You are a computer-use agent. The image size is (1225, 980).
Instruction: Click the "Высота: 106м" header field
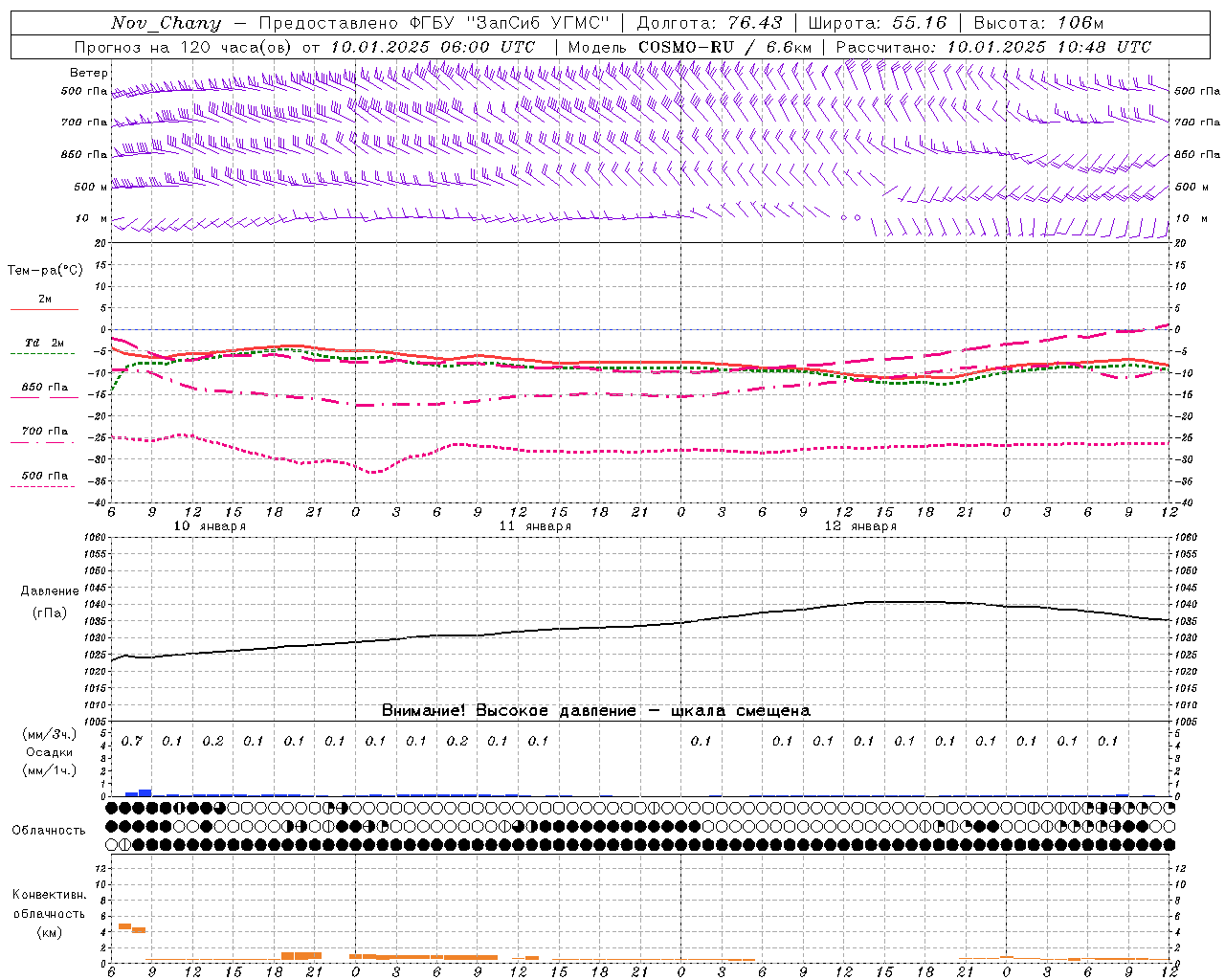point(1038,23)
